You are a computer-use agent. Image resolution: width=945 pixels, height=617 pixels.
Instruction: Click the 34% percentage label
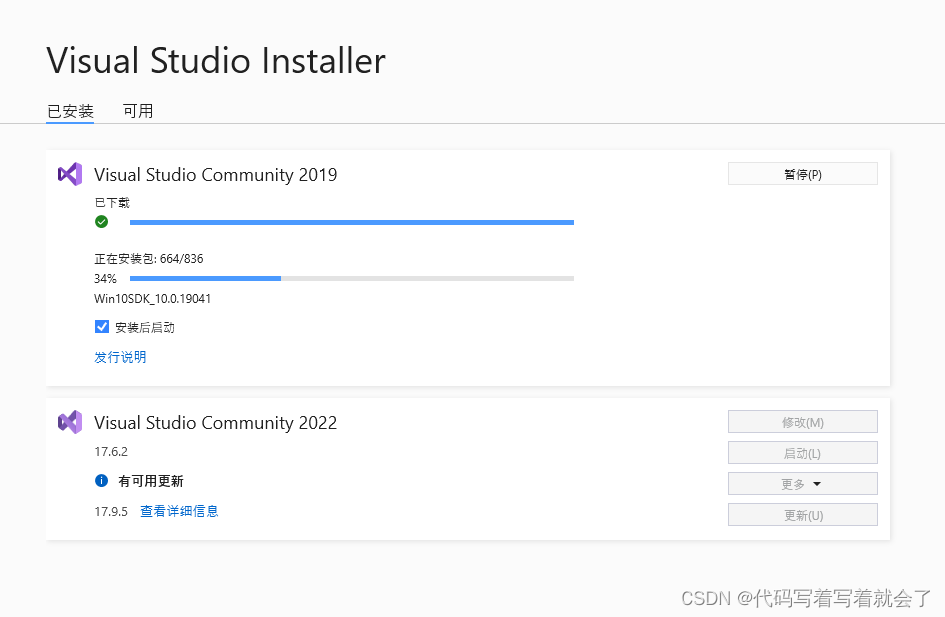[105, 278]
